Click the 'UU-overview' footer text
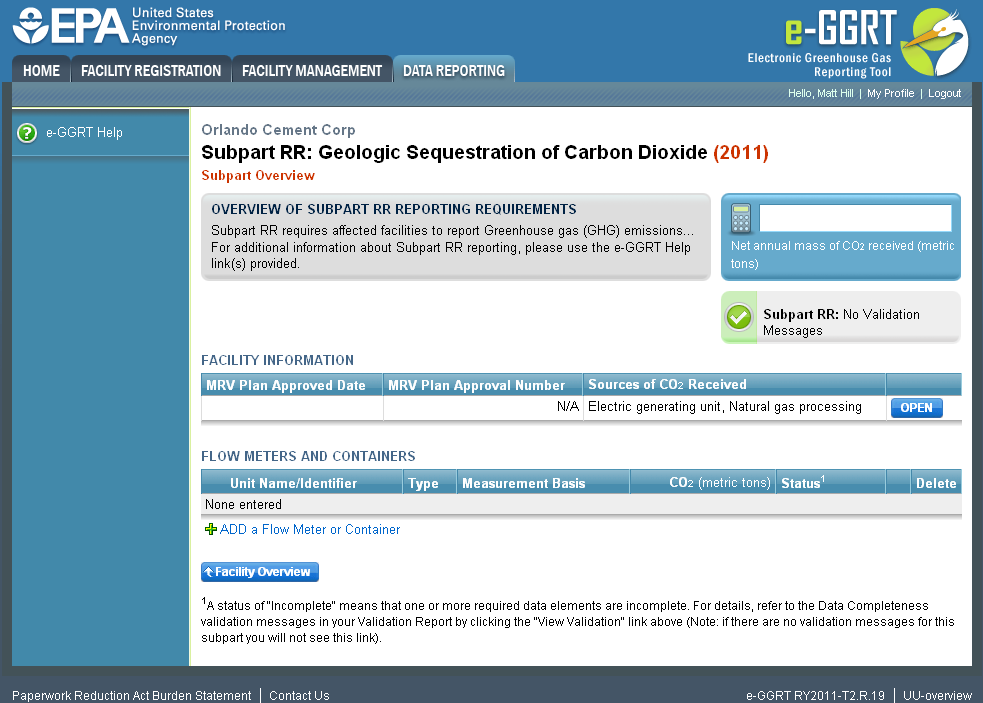Screen dimensions: 983x703 pos(937,695)
